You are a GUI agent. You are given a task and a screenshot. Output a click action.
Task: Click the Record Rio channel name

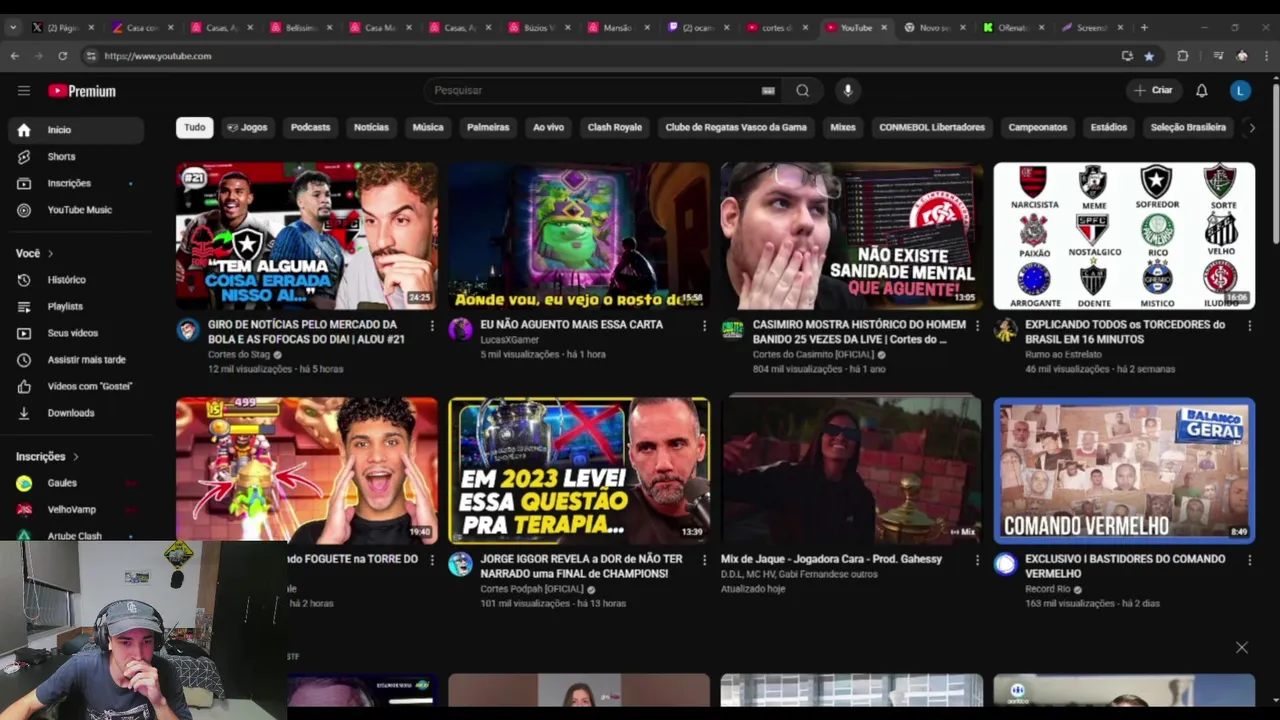coord(1048,589)
